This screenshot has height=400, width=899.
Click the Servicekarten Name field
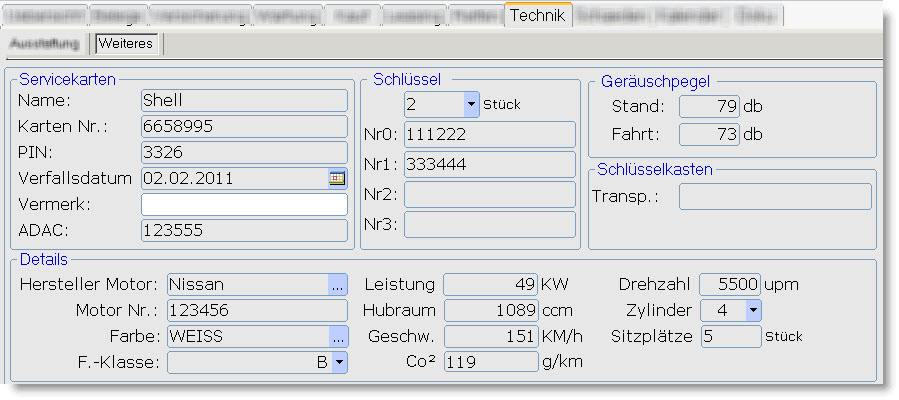coord(243,101)
